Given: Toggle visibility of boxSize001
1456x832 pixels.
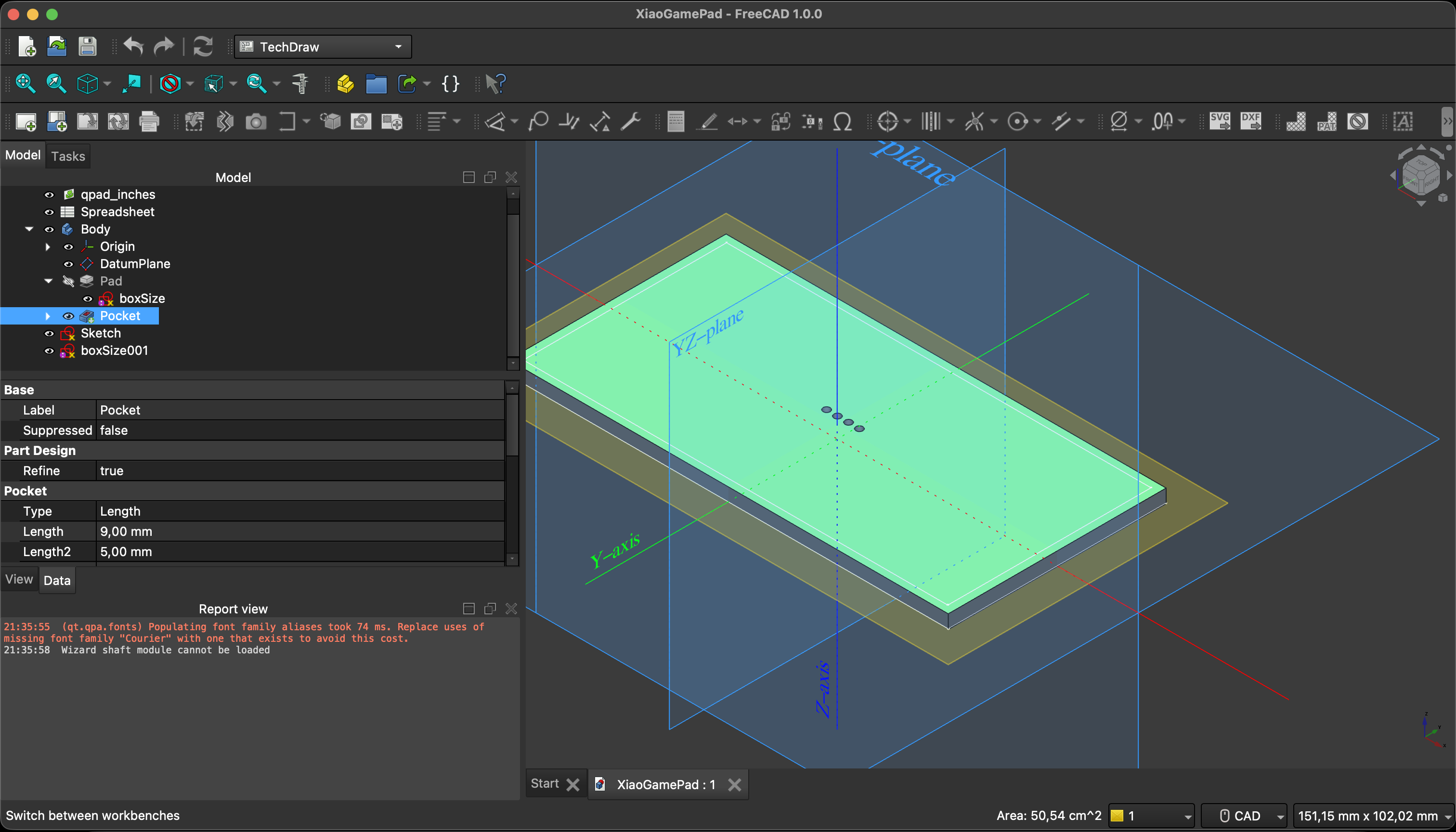Looking at the screenshot, I should point(49,351).
